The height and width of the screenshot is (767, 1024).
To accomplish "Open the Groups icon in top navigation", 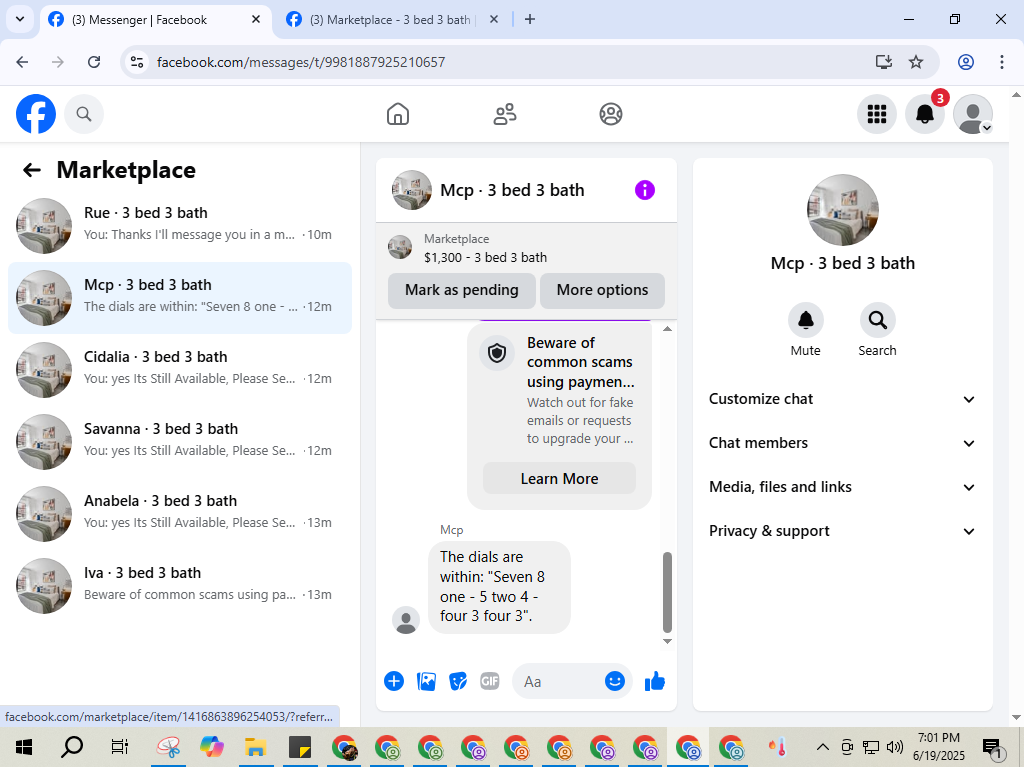I will [611, 114].
